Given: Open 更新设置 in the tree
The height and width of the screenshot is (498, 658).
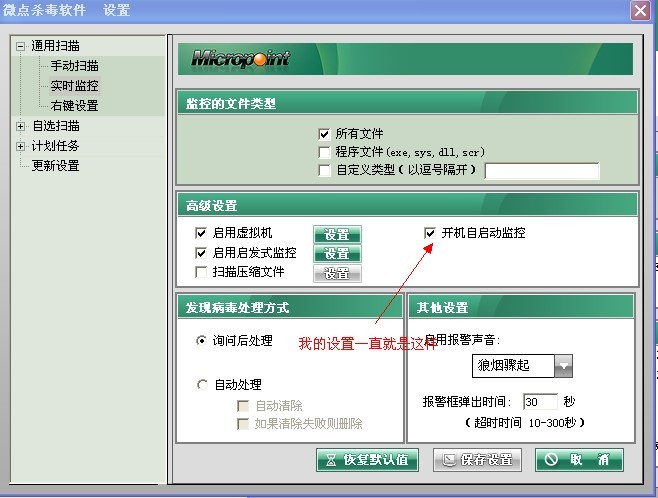Looking at the screenshot, I should pyautogui.click(x=55, y=166).
